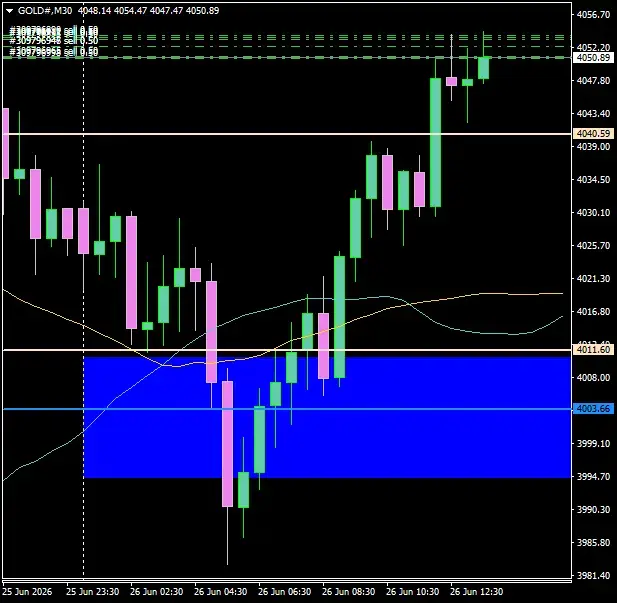Click the time label 26 Jun 08:30
This screenshot has width=617, height=603.
click(348, 592)
